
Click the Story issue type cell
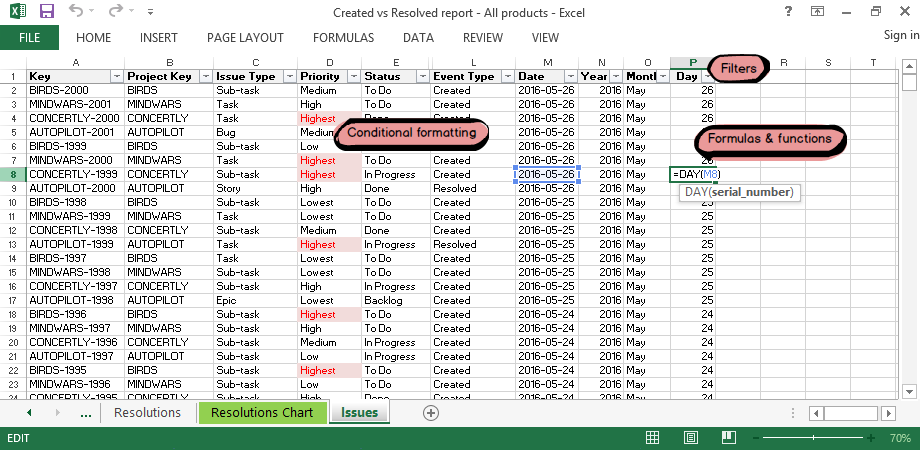tap(255, 188)
